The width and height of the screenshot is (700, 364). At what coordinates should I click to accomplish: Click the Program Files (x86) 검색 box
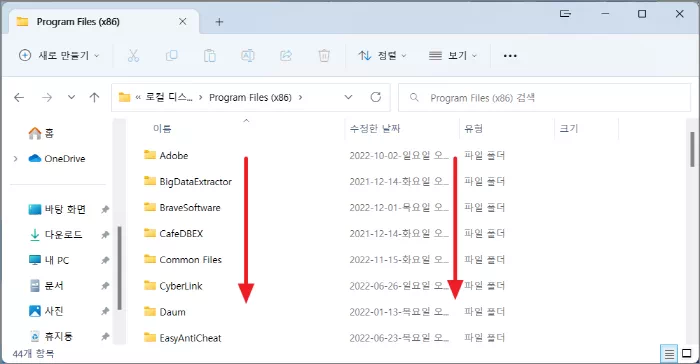(545, 97)
